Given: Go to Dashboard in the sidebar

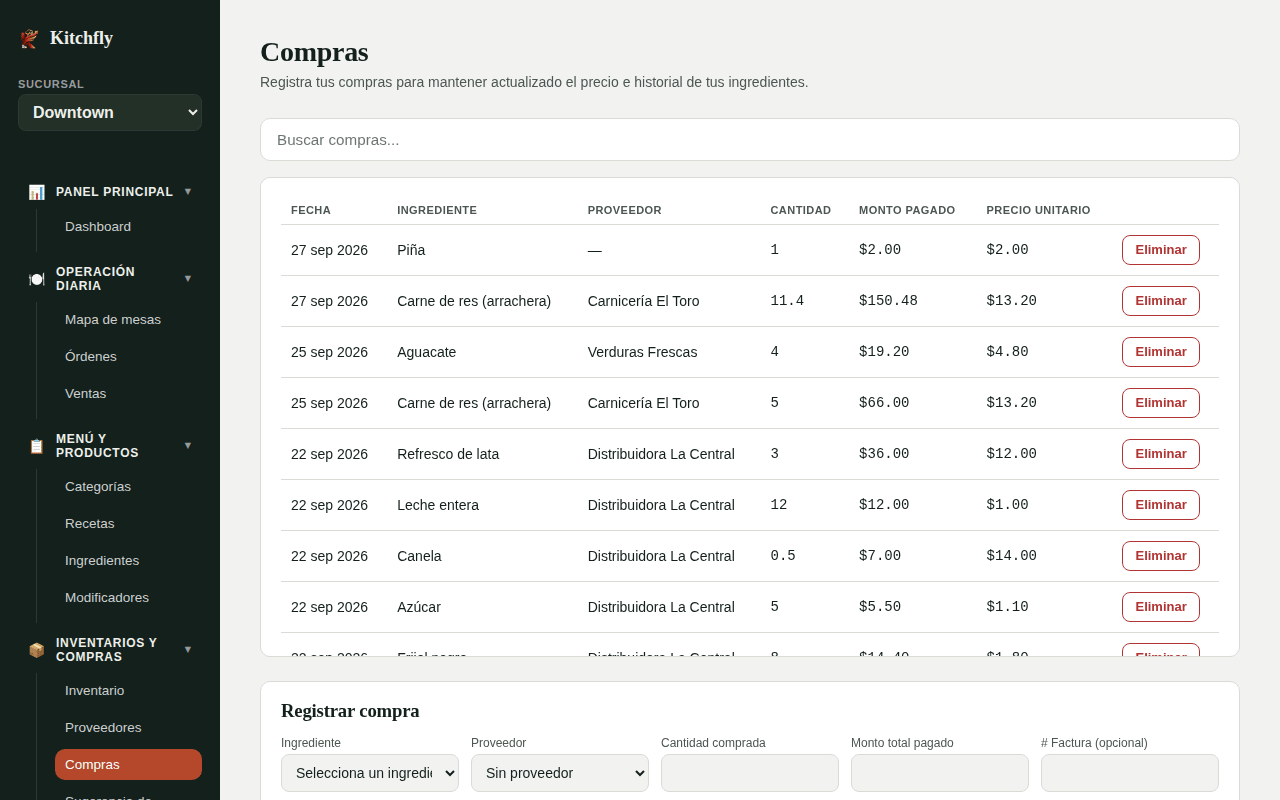Looking at the screenshot, I should (128, 227).
